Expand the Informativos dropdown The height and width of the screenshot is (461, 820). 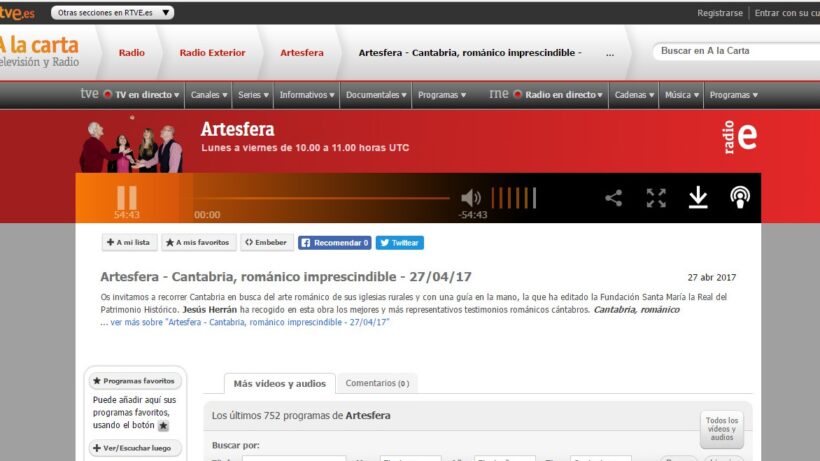306,95
